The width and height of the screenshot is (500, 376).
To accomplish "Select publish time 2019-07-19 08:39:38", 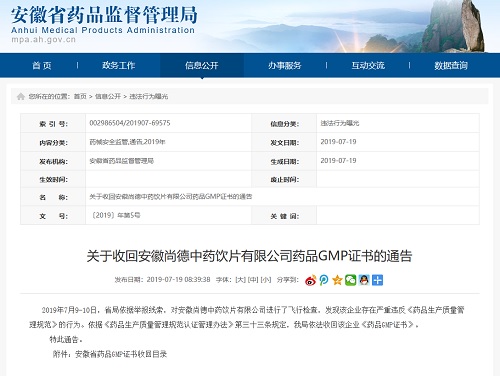I will 178,280.
